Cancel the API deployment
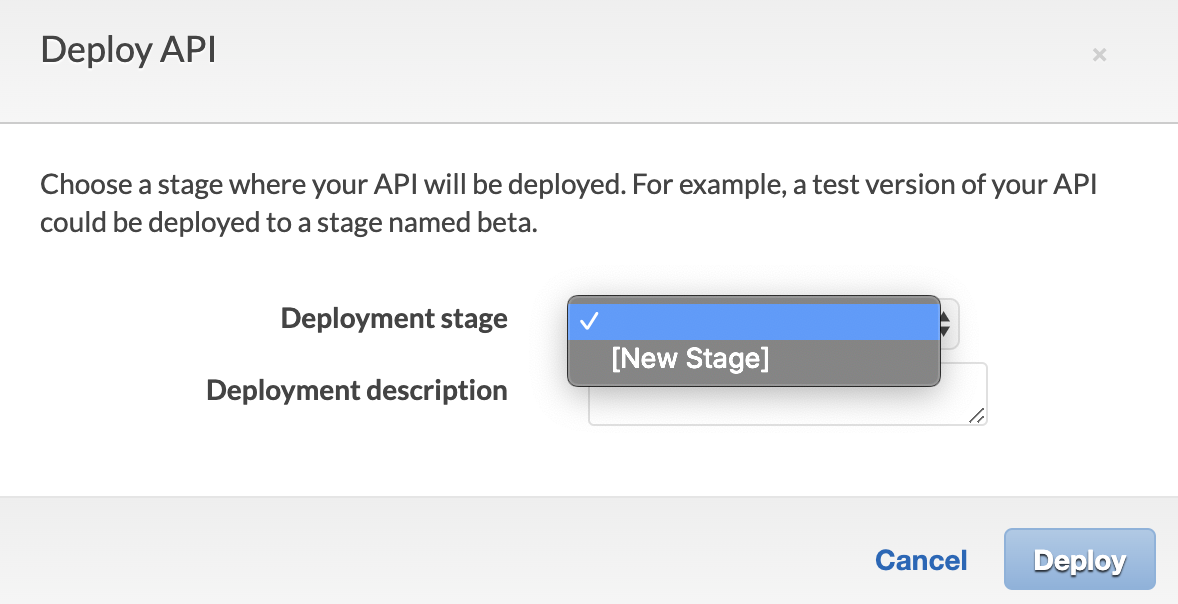The image size is (1178, 604). (921, 560)
